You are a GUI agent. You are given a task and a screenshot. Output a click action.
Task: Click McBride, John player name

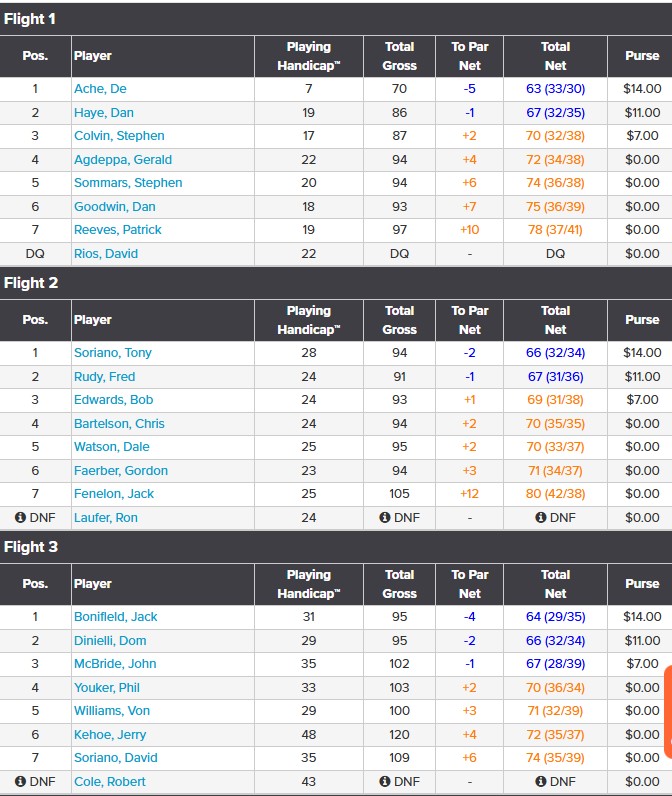tap(115, 664)
